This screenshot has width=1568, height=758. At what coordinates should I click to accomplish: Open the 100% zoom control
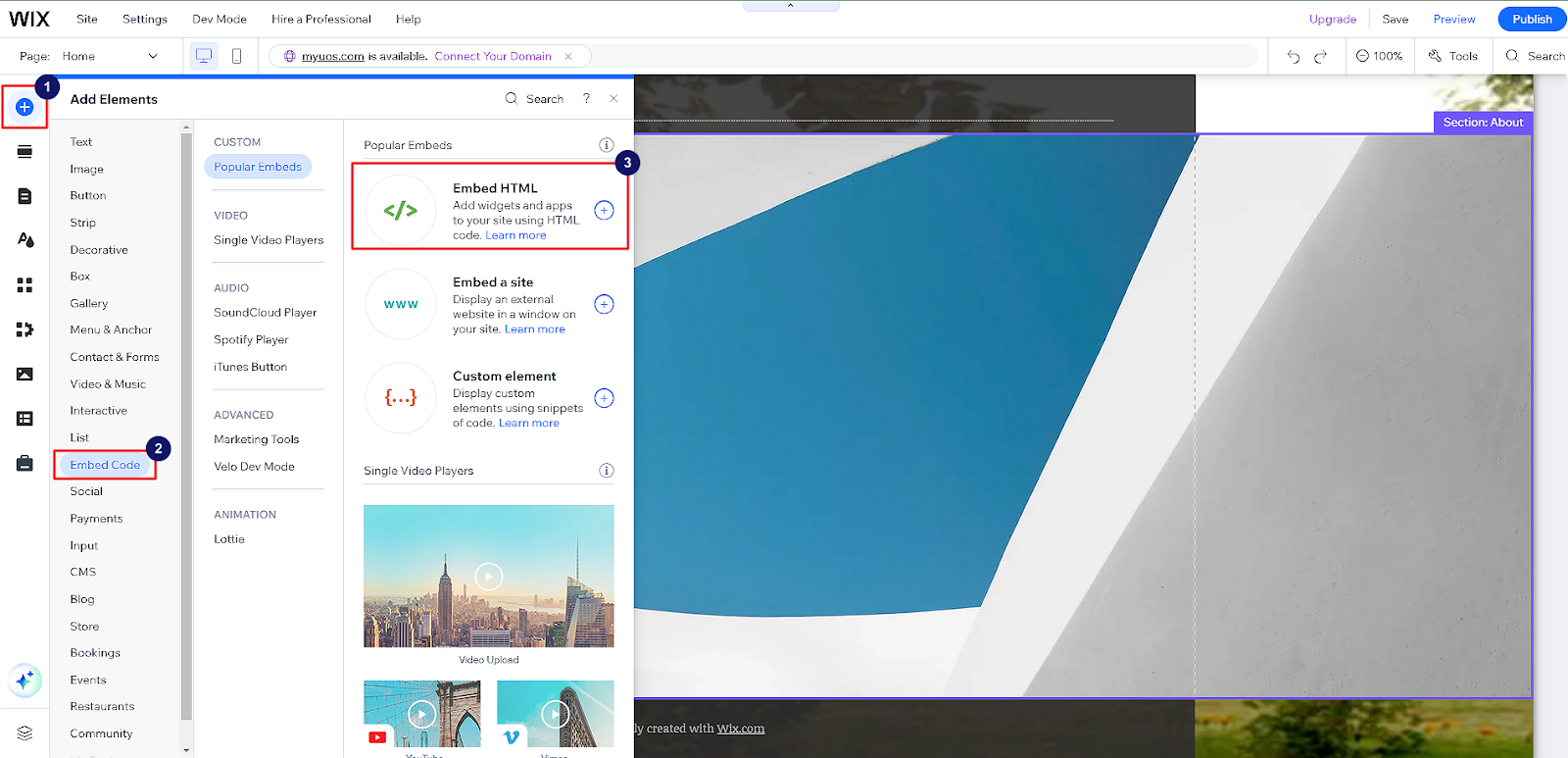click(1379, 56)
